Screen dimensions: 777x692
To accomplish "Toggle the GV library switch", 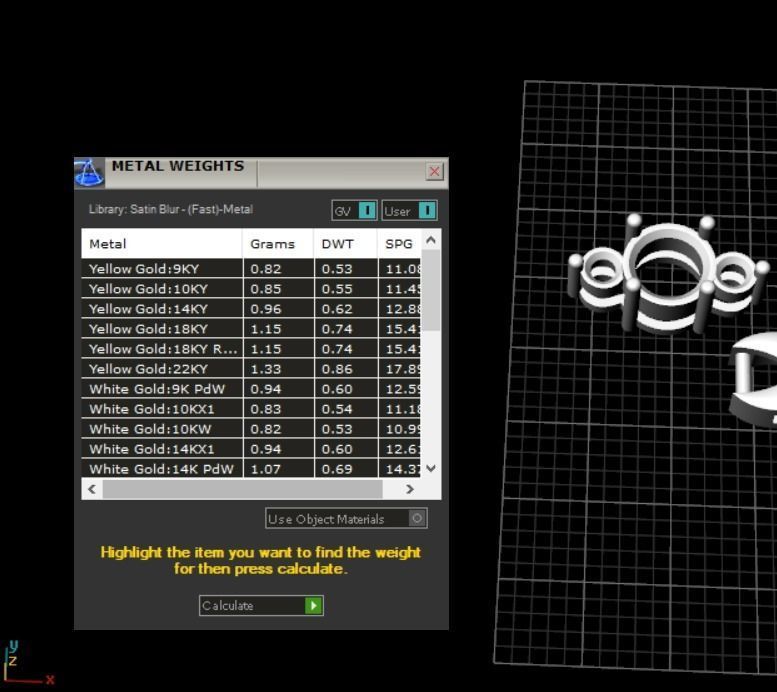I will [x=354, y=211].
